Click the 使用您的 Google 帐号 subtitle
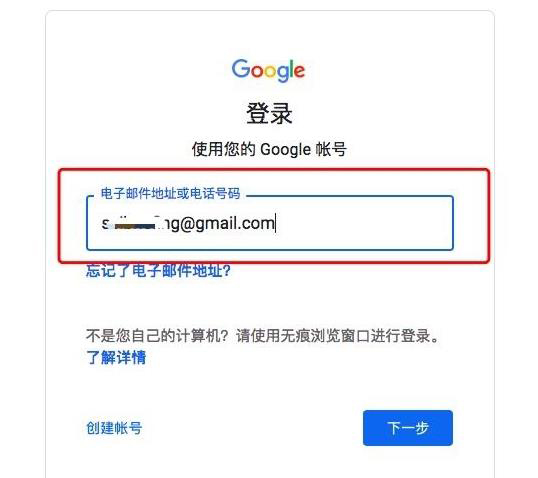Viewport: 538px width, 478px height. point(269,149)
